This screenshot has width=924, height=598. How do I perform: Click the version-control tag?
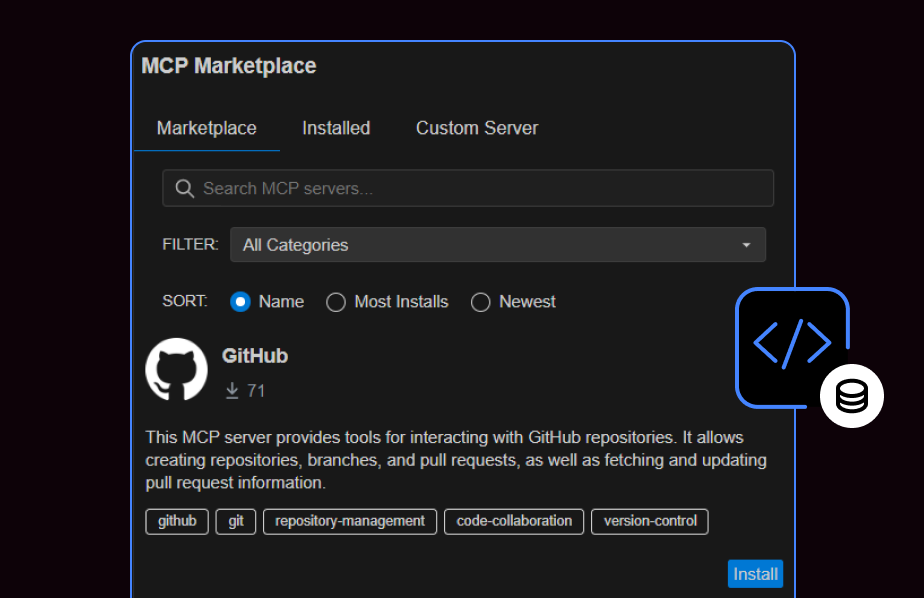(x=649, y=521)
